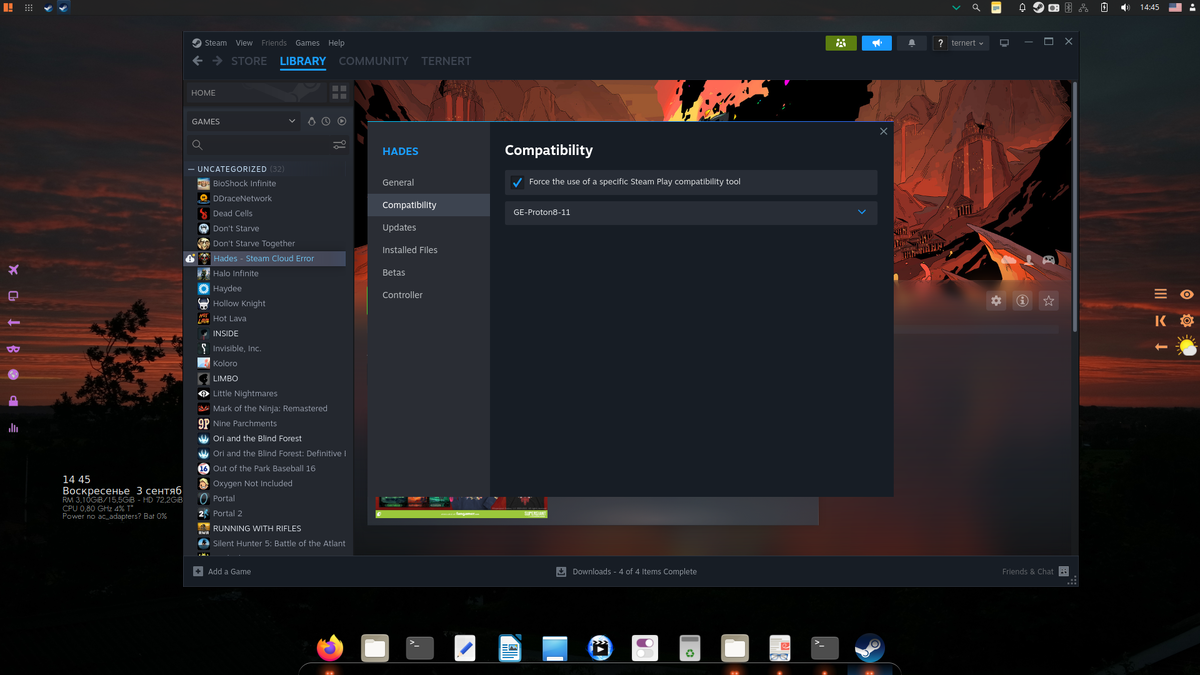Toggle the ready-to-play filter icon
Image resolution: width=1200 pixels, height=675 pixels.
341,121
